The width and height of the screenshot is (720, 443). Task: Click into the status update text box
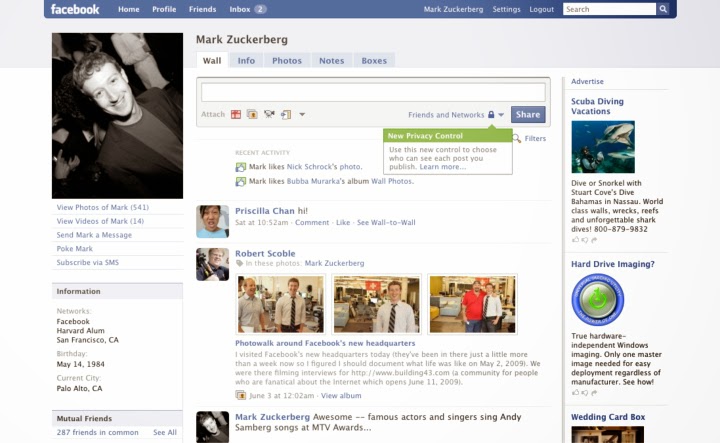373,92
